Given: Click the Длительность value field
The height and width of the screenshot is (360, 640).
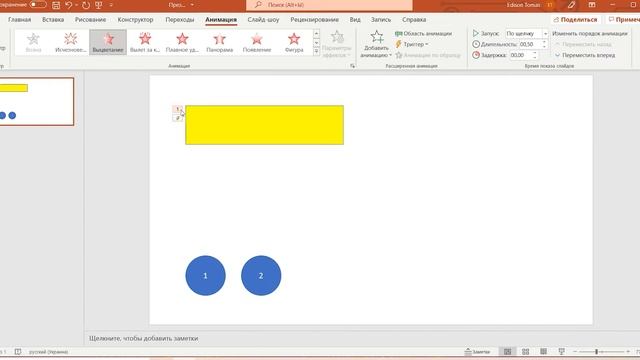Looking at the screenshot, I should [530, 44].
